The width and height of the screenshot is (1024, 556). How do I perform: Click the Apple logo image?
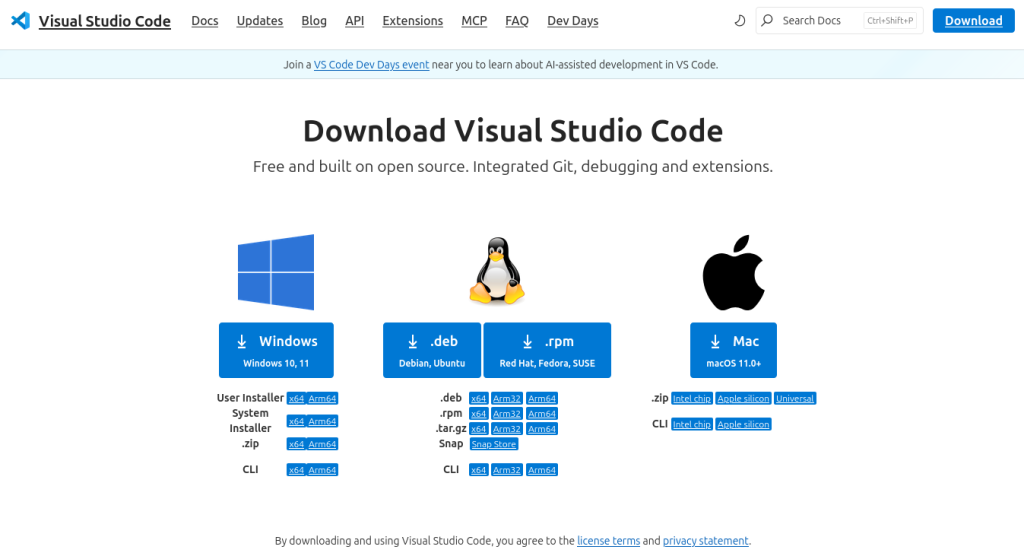click(x=733, y=273)
